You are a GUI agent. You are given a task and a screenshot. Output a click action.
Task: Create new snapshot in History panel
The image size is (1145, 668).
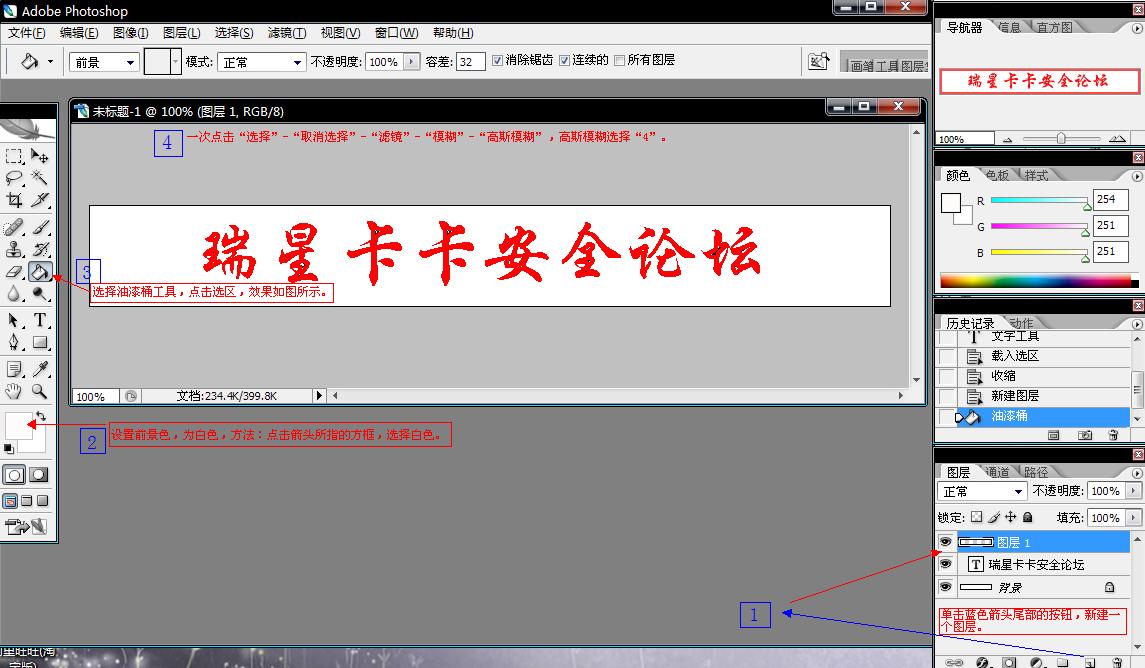point(1085,435)
